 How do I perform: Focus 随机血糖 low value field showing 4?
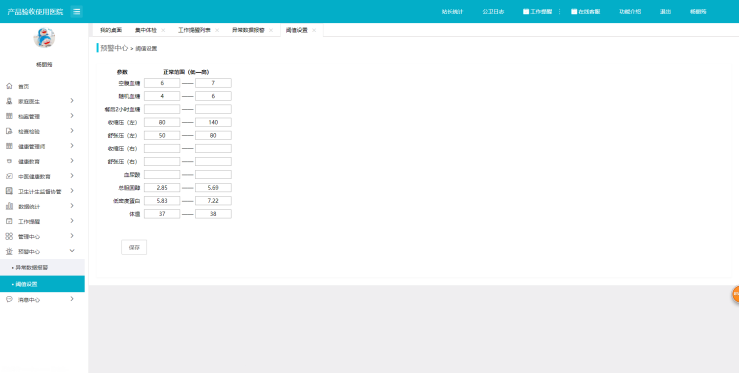(x=162, y=96)
